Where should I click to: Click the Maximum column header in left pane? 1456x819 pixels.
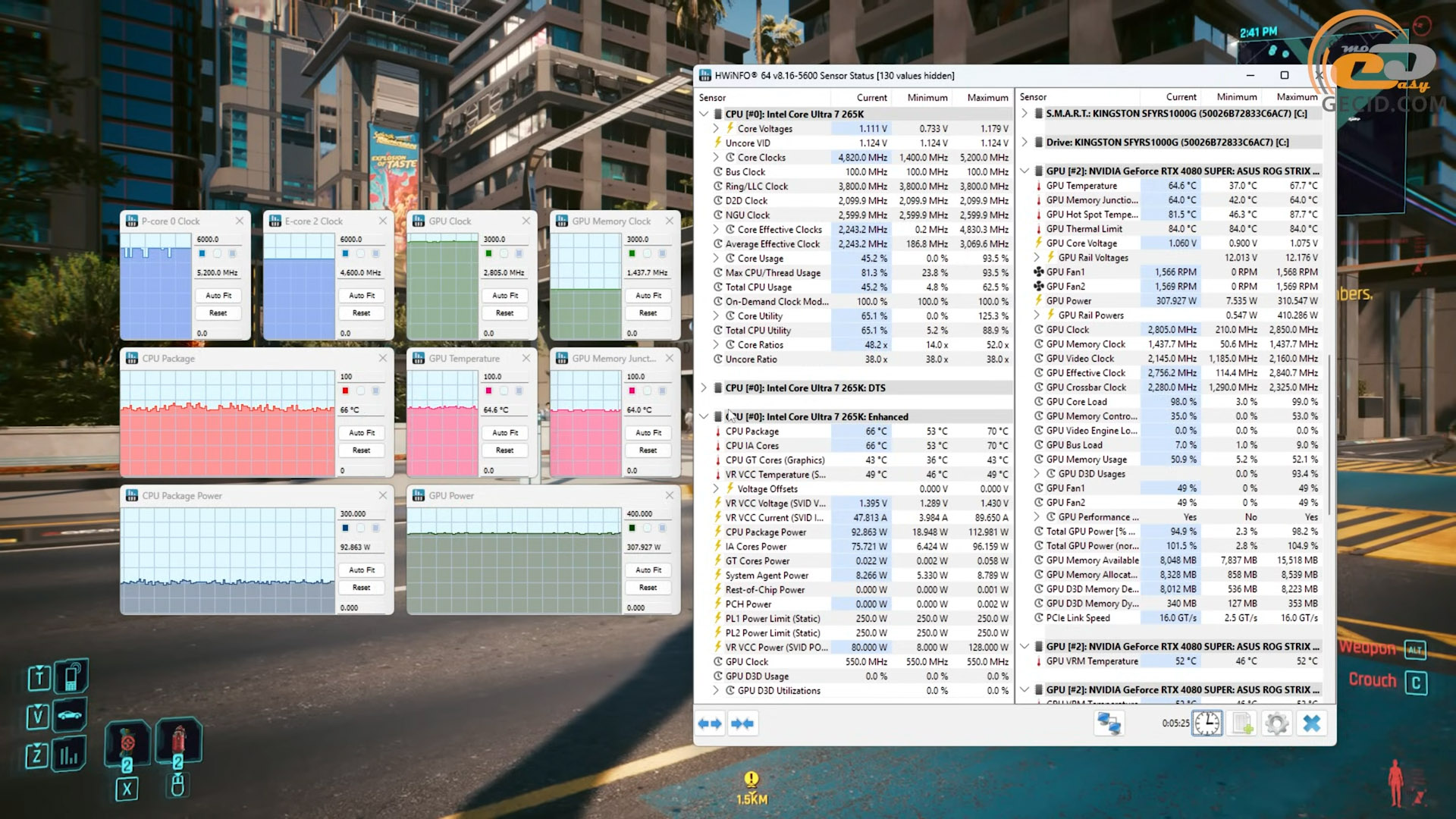pos(987,98)
